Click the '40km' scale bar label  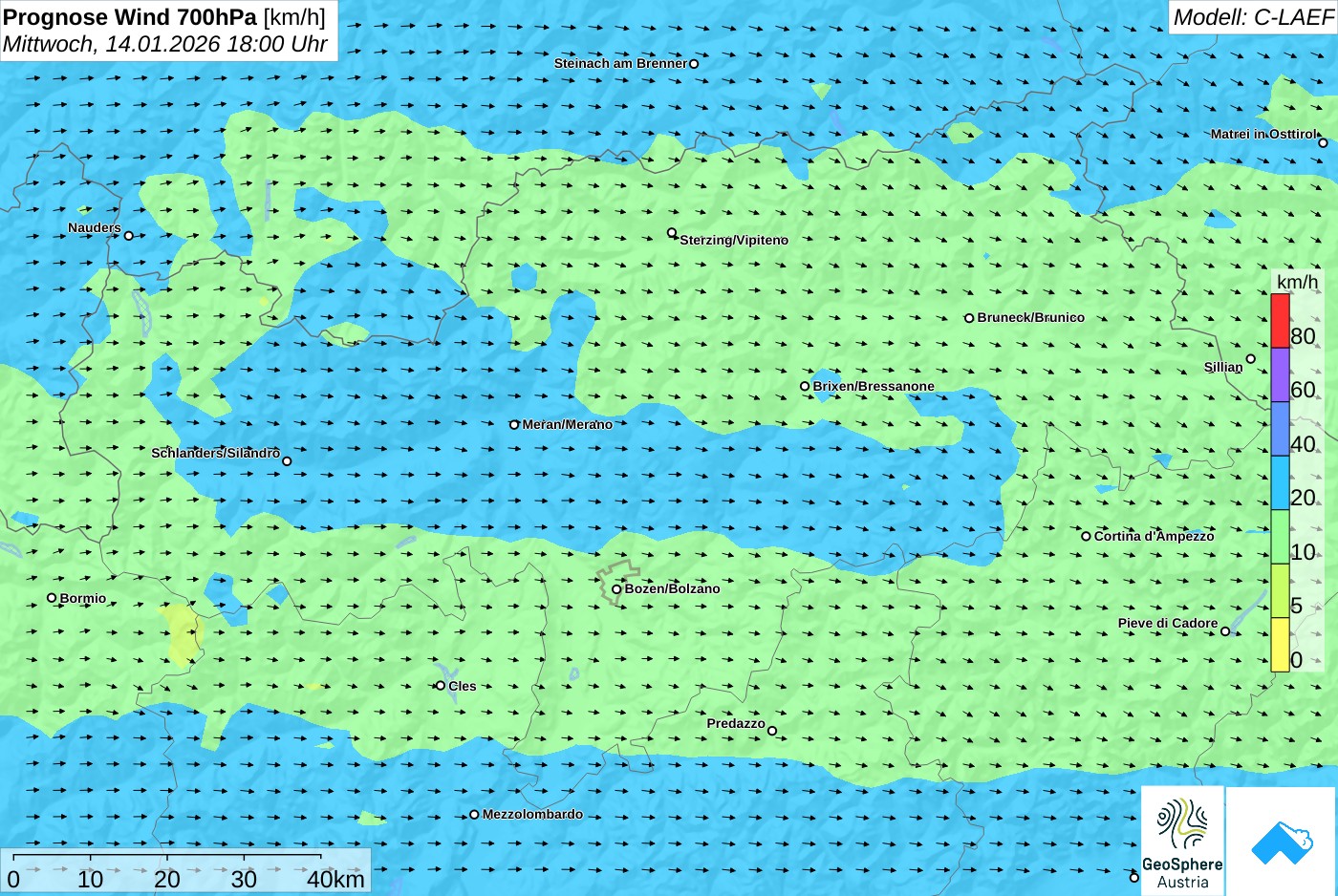335,880
